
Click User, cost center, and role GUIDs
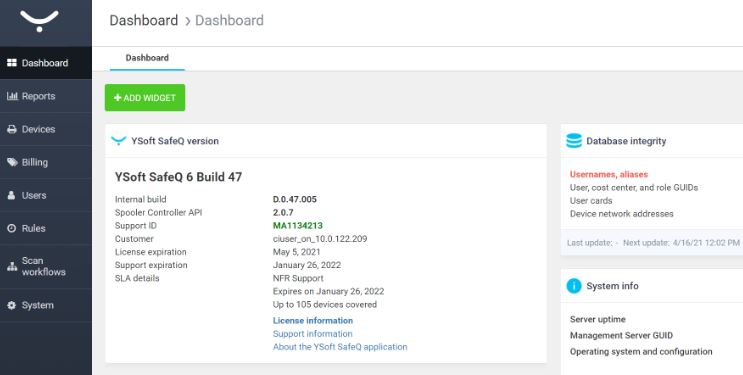(634, 188)
